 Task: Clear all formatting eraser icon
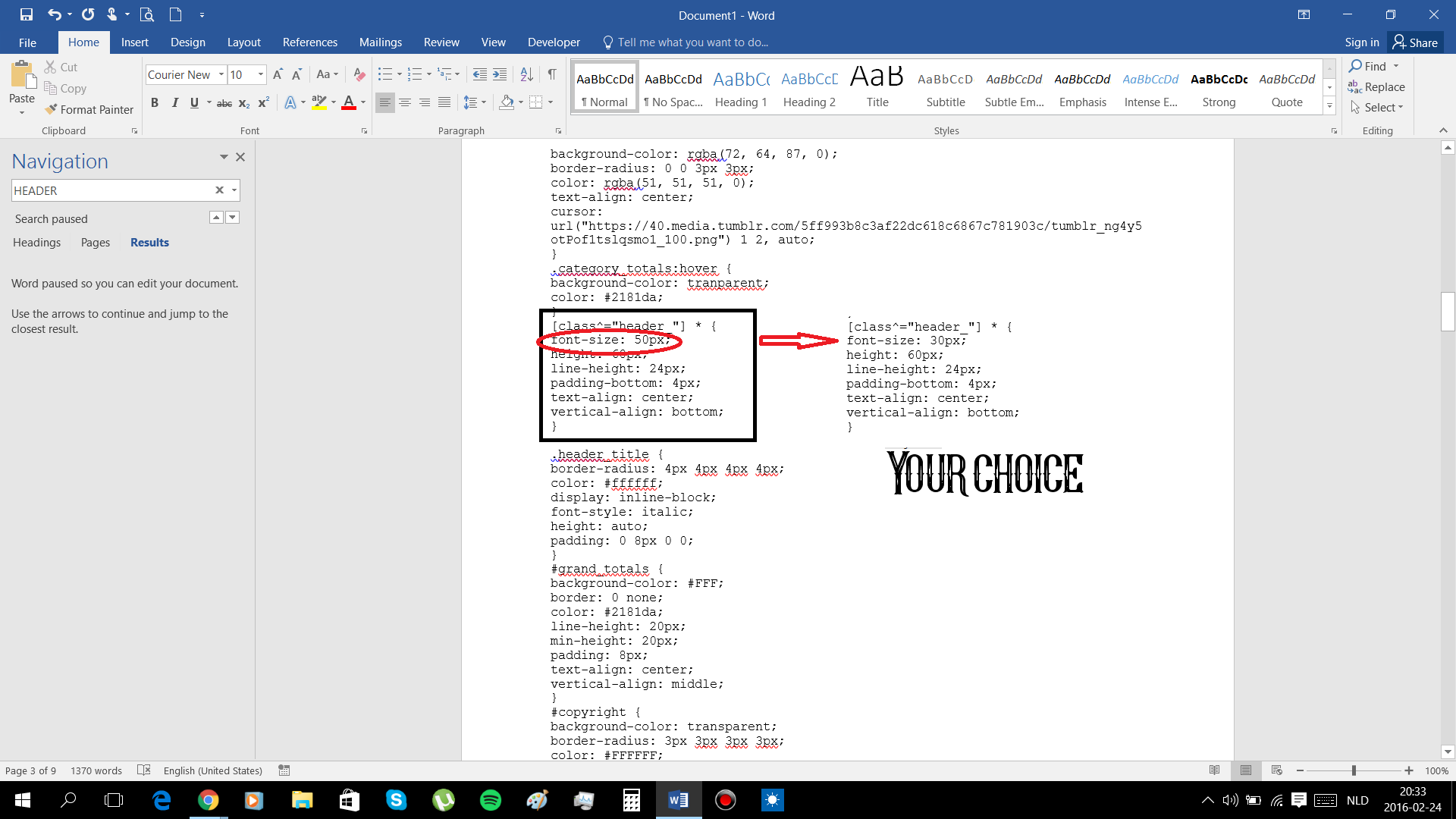(x=359, y=74)
